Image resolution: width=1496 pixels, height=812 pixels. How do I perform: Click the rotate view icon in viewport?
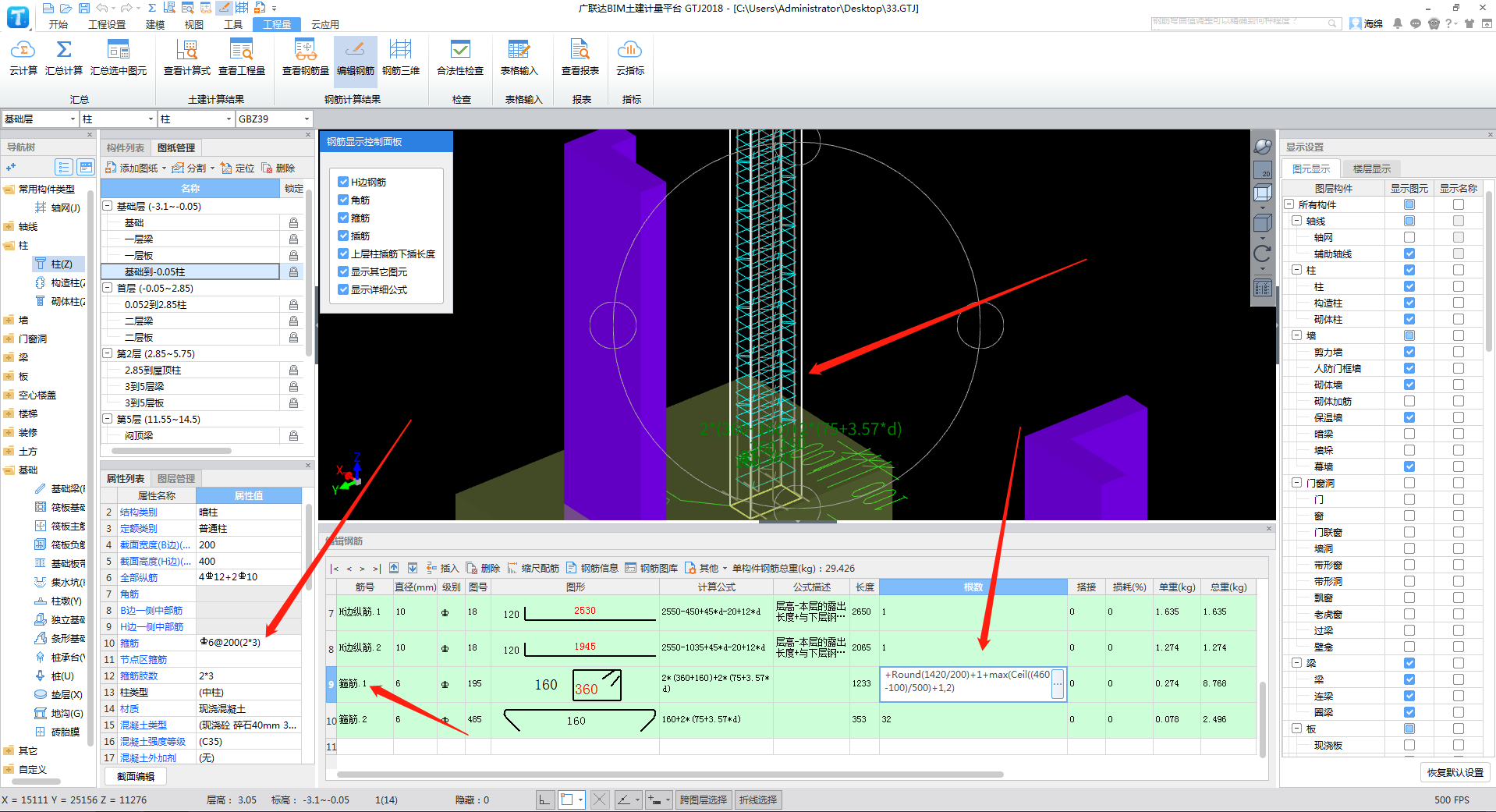click(x=1262, y=253)
